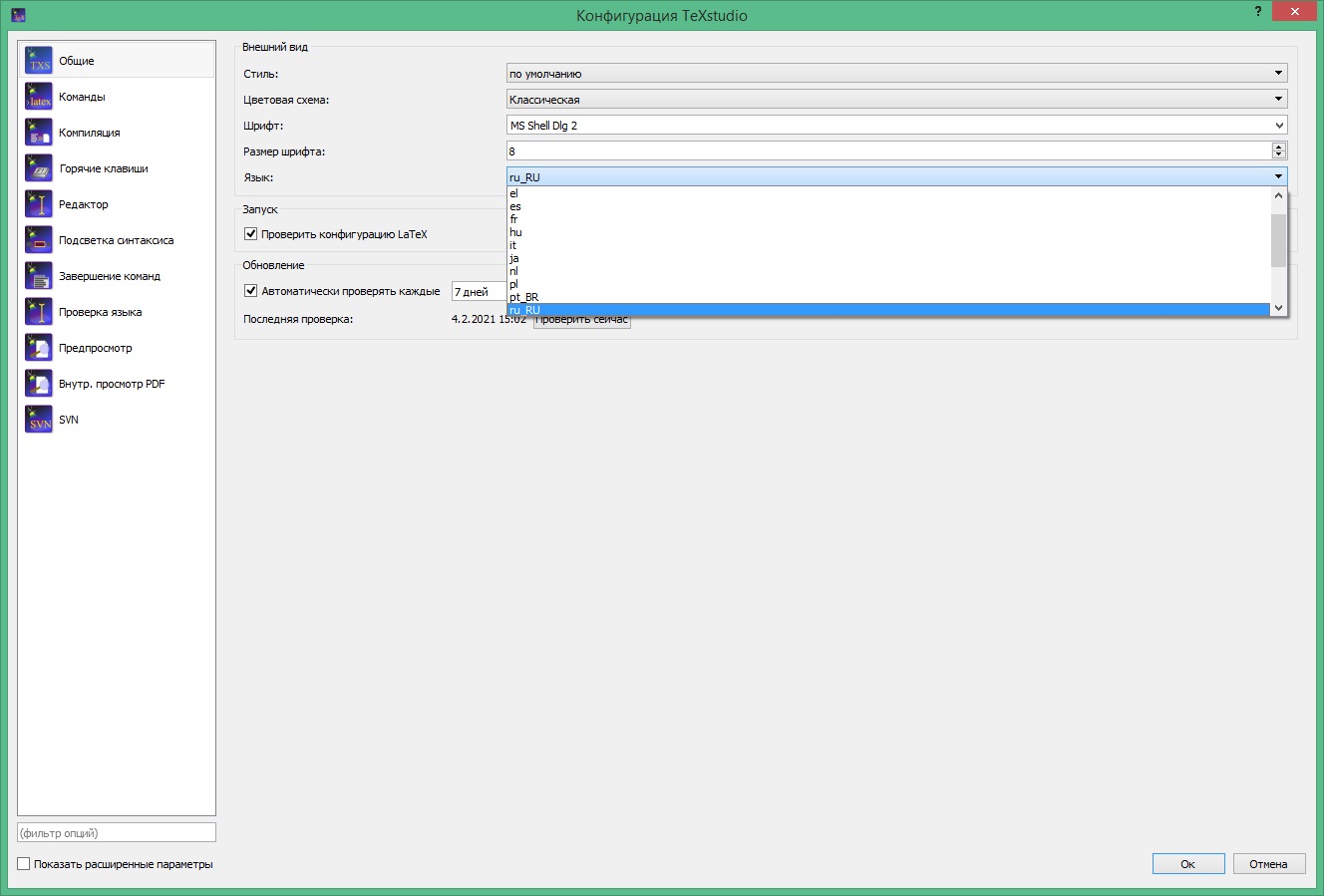The width and height of the screenshot is (1324, 896).
Task: Open the Шрифт font combo box
Action: (897, 126)
